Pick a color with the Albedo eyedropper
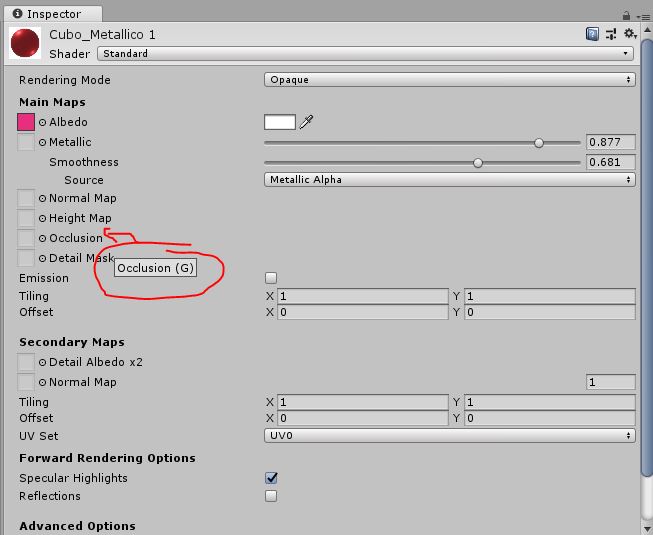The width and height of the screenshot is (653, 535). coord(306,122)
